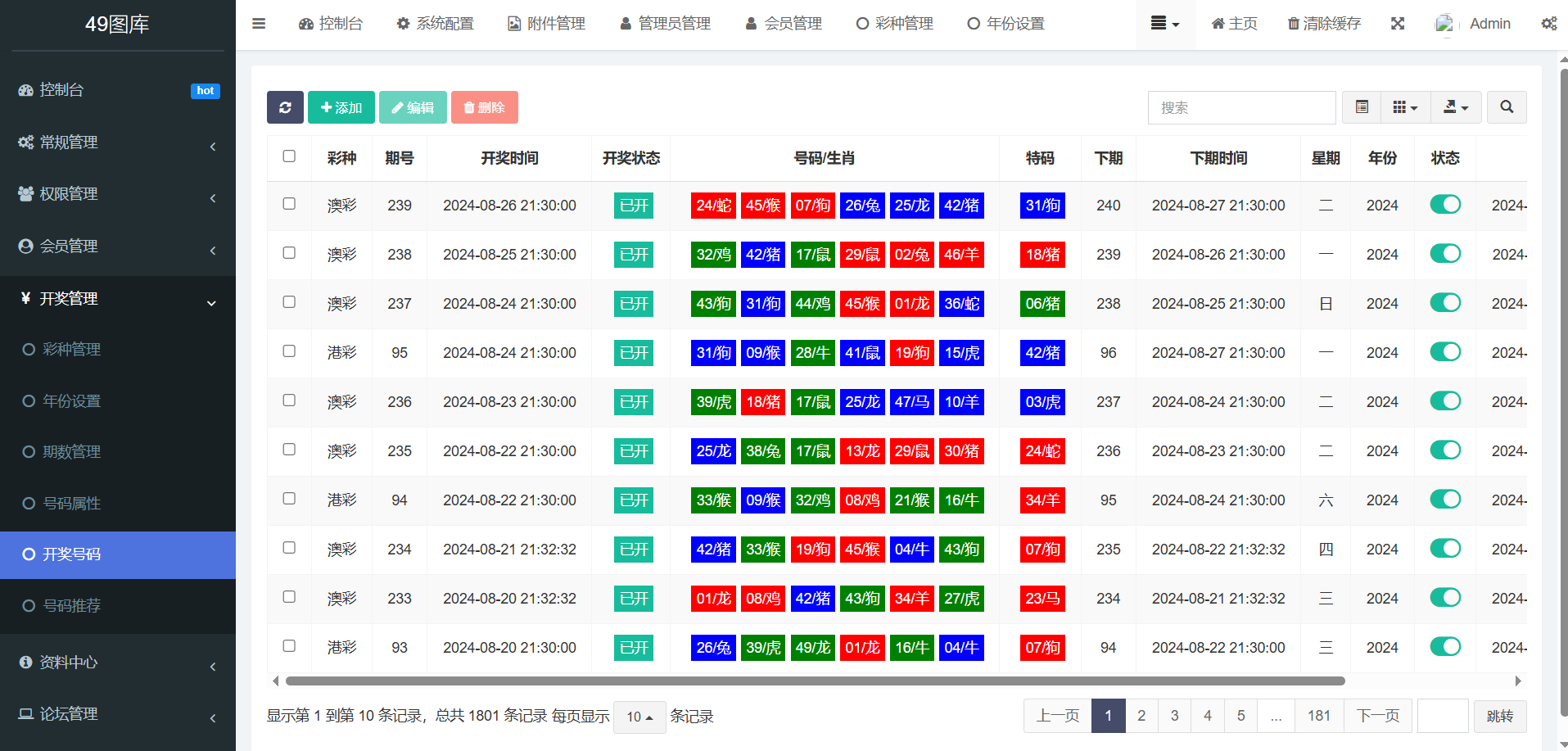The height and width of the screenshot is (751, 1568).
Task: Click the 主页 home icon
Action: pos(1218,24)
